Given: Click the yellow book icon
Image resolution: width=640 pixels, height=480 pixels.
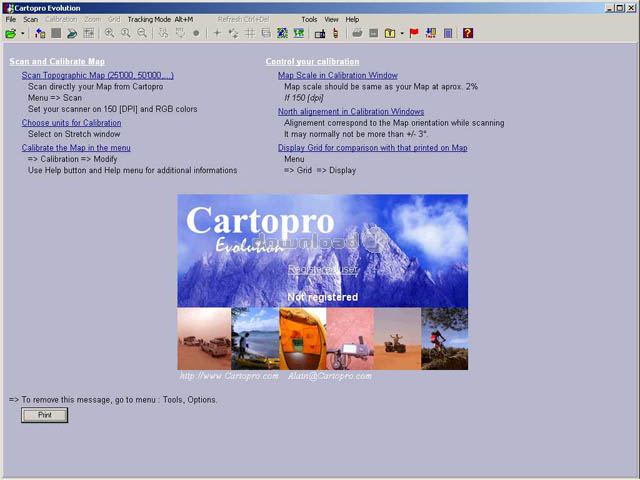Looking at the screenshot, I should tap(390, 33).
